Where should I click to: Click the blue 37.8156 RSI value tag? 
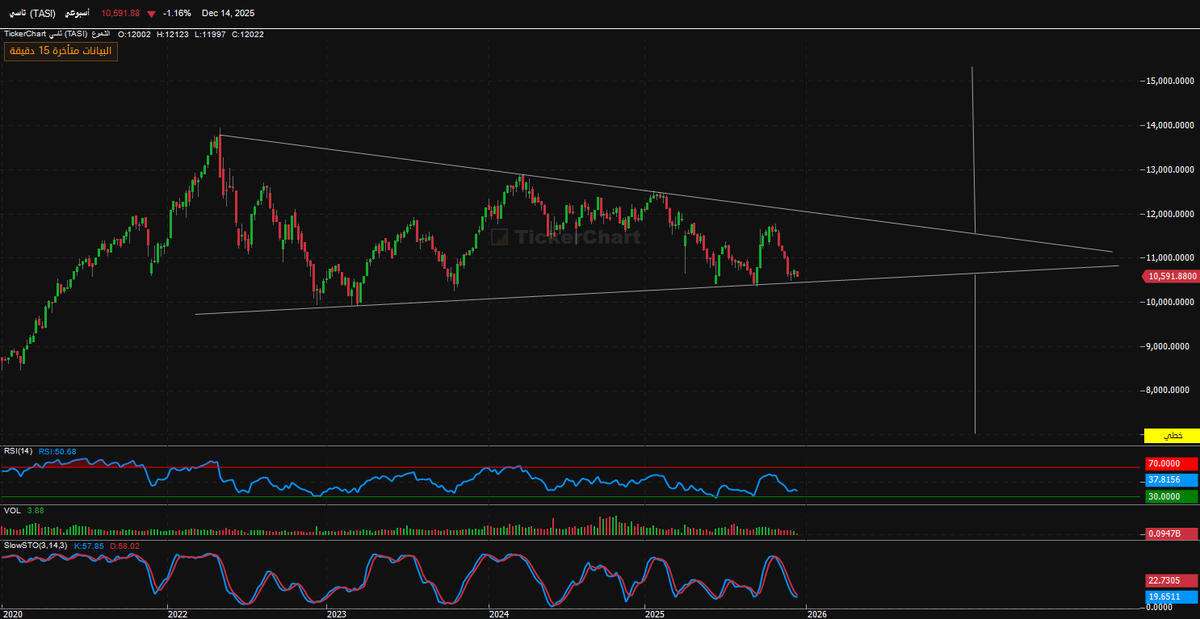point(1171,481)
